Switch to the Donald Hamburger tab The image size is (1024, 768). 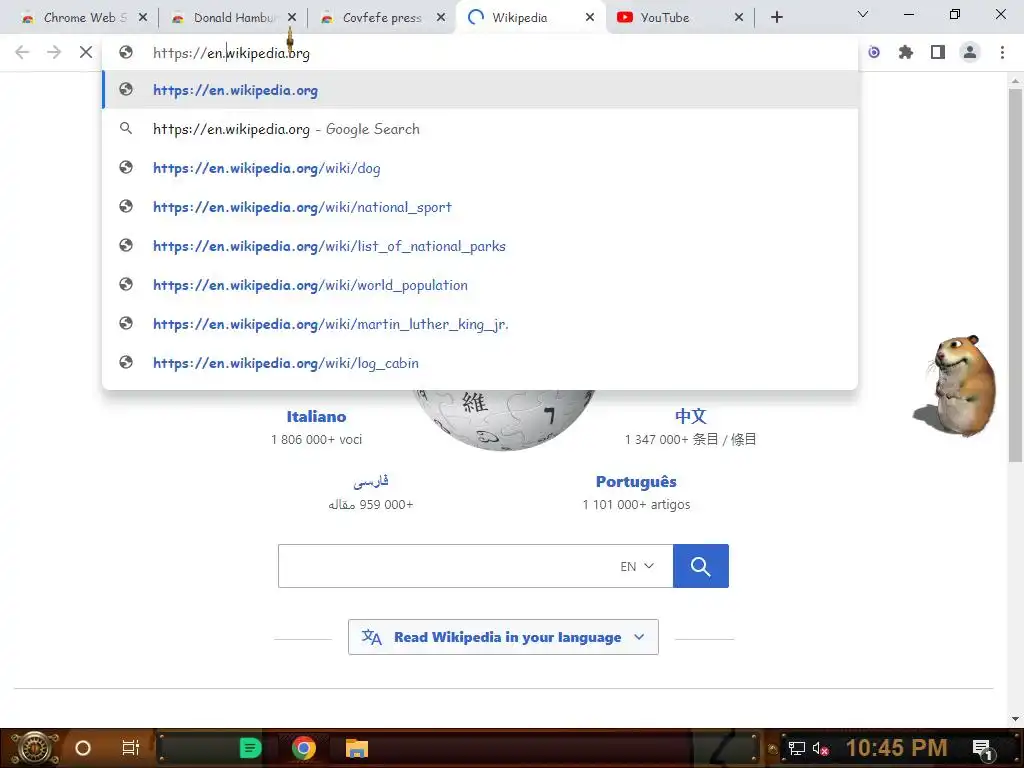click(x=232, y=18)
